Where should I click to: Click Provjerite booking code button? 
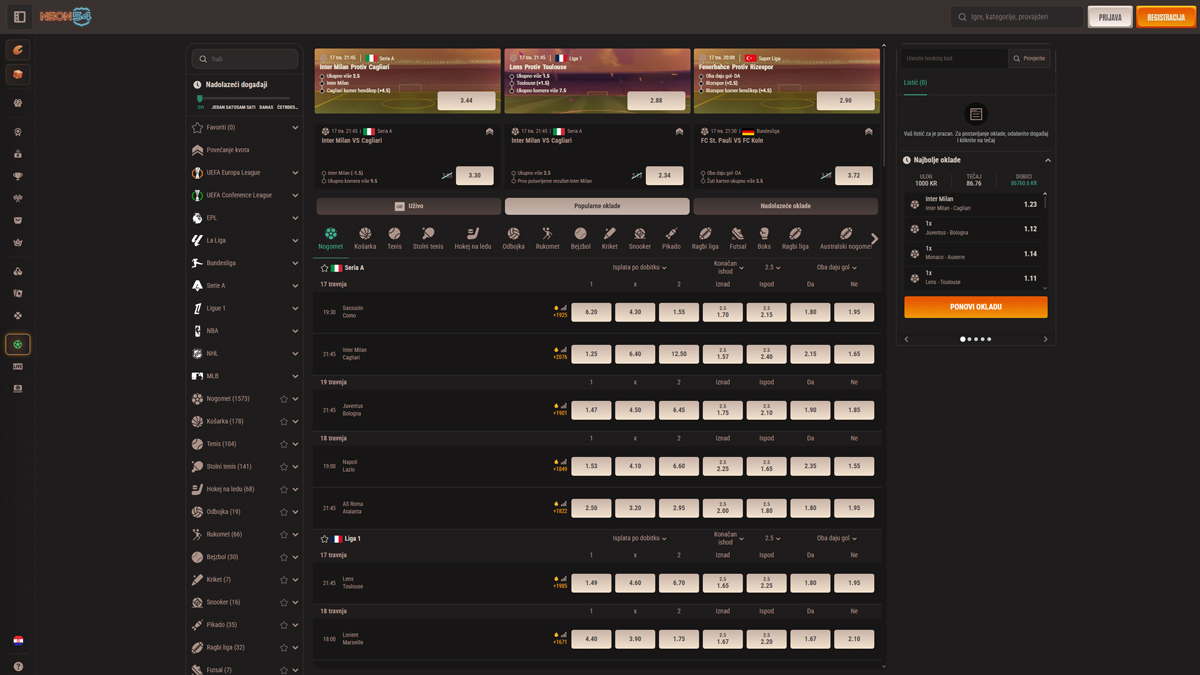[1030, 58]
